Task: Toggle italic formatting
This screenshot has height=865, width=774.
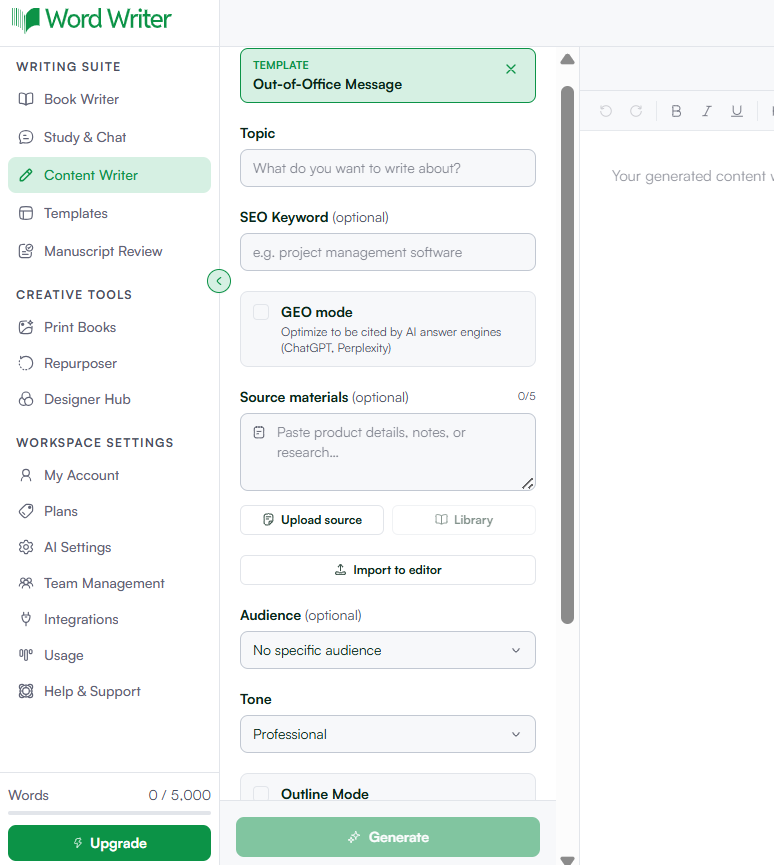Action: pos(706,111)
